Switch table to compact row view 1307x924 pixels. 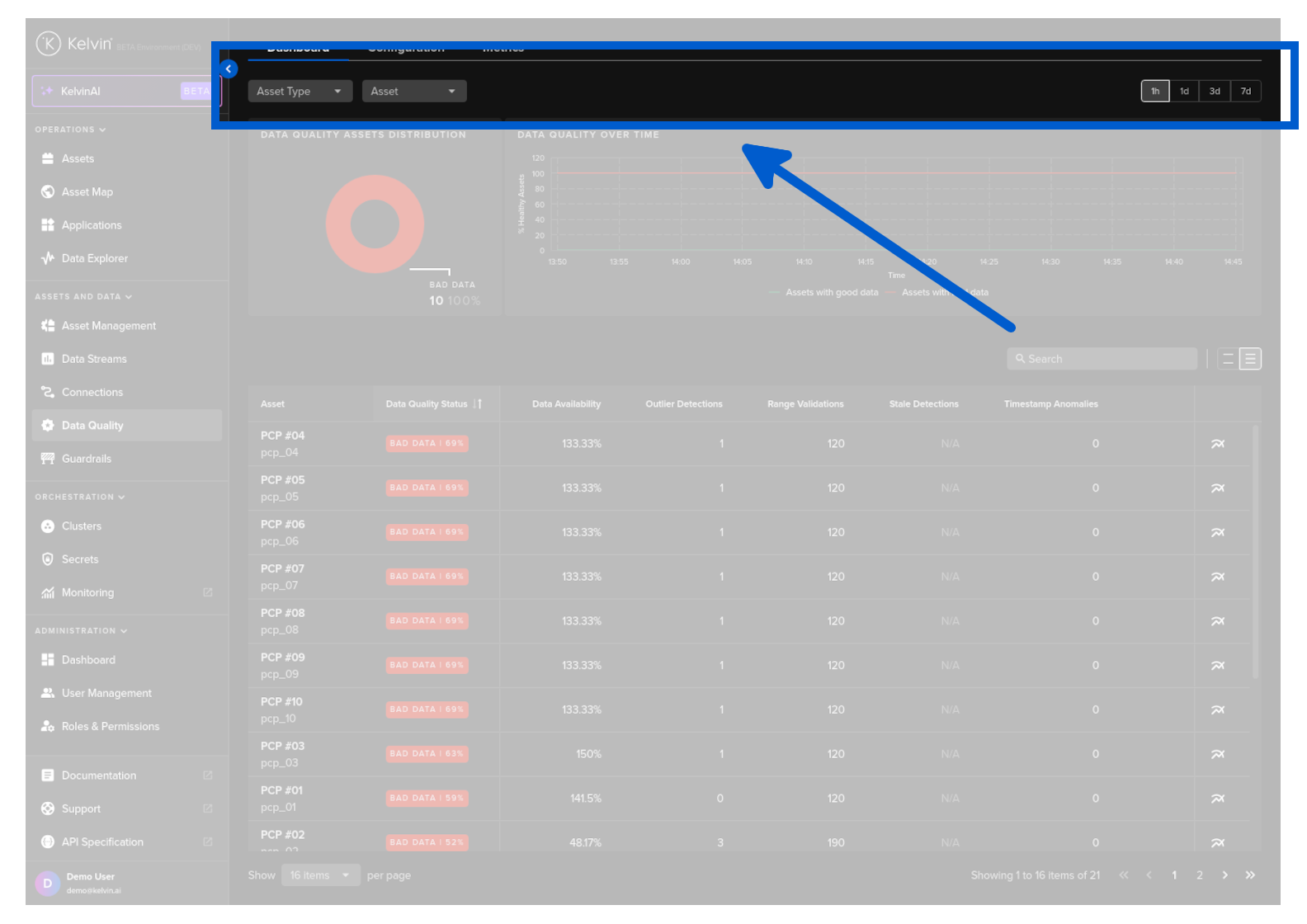coord(1228,359)
